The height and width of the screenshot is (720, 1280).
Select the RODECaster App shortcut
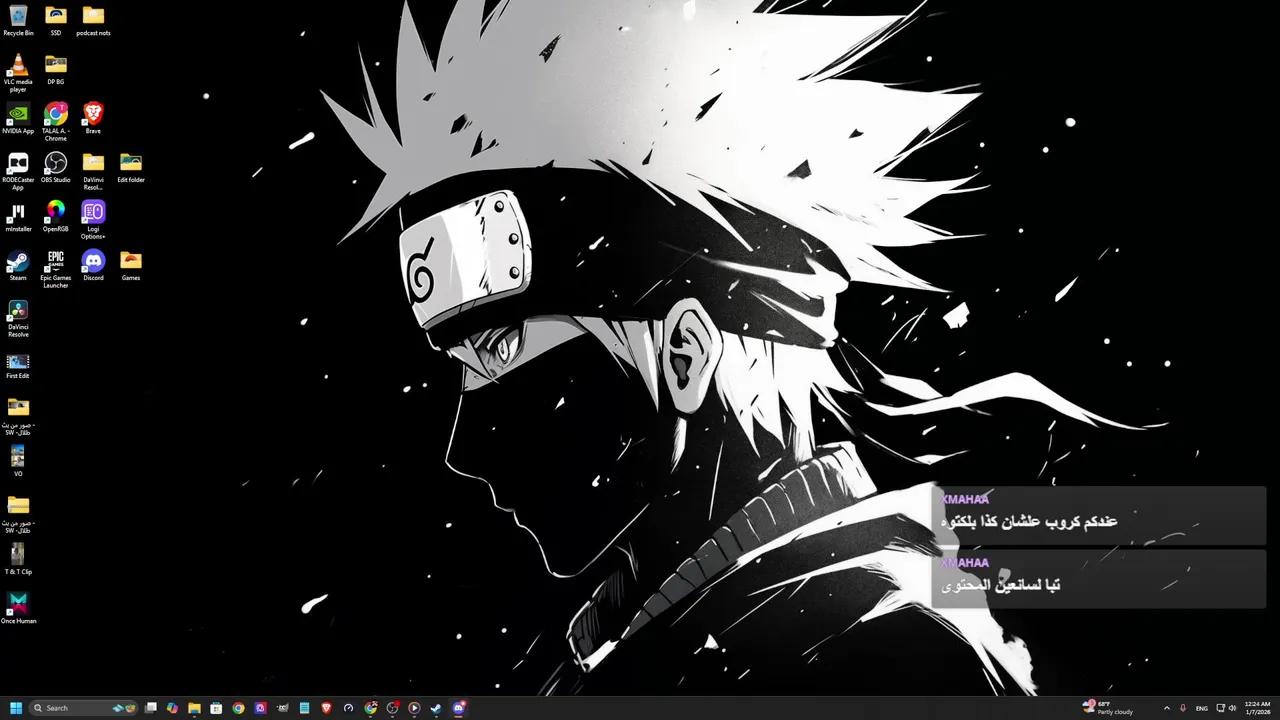click(18, 171)
